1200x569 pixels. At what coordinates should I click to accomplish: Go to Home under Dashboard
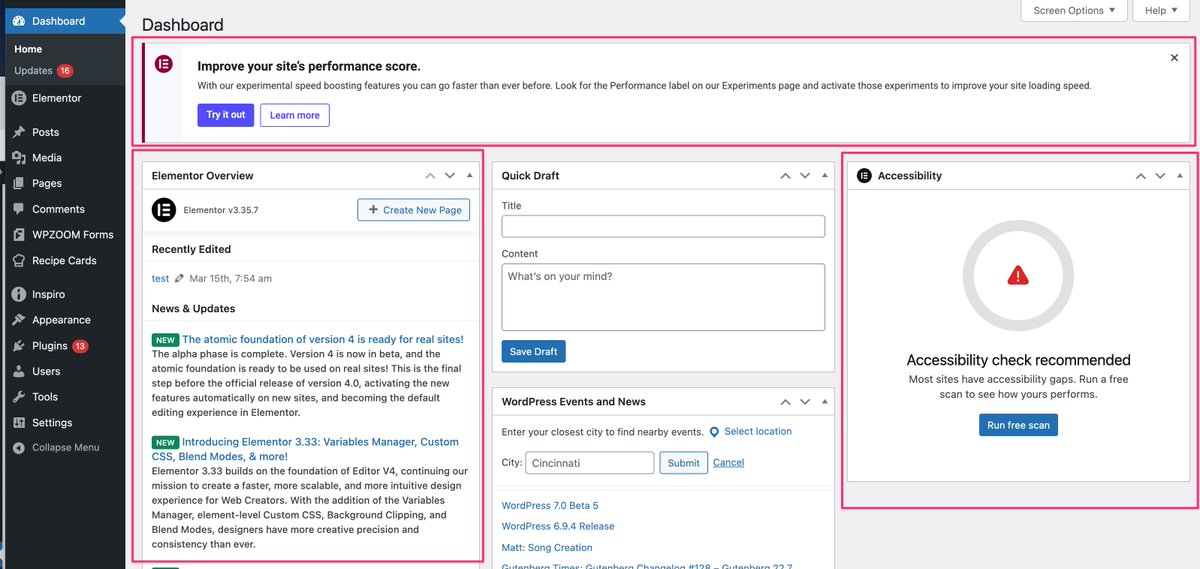[x=28, y=49]
